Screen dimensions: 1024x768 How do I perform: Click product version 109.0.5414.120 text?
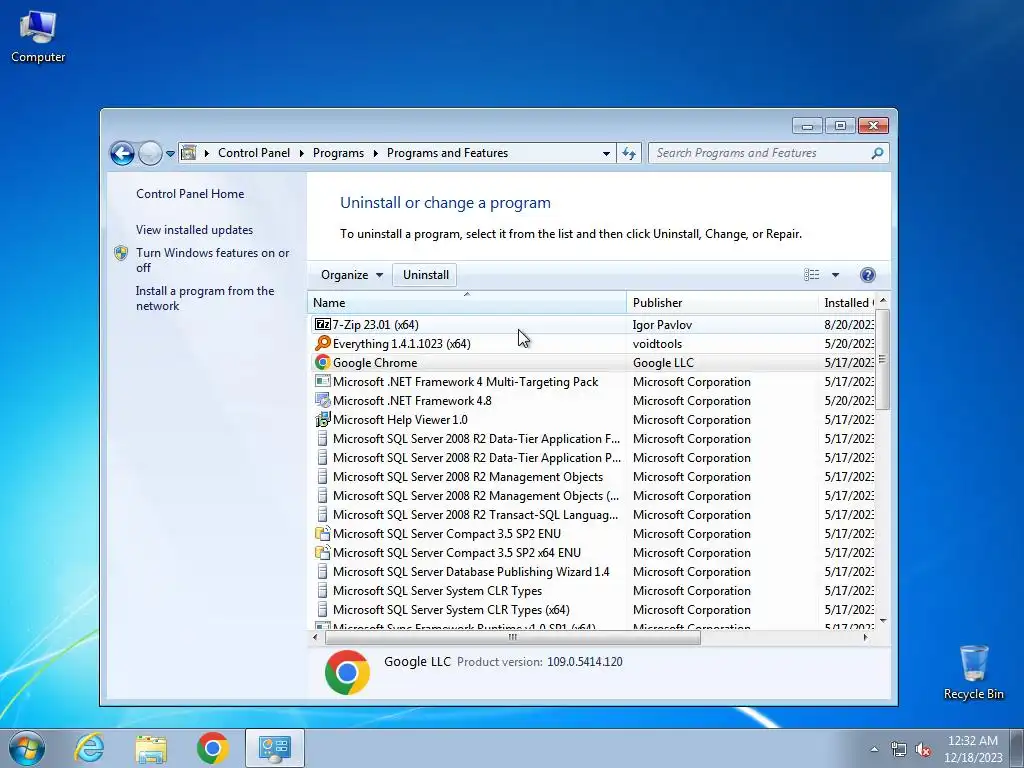(584, 662)
